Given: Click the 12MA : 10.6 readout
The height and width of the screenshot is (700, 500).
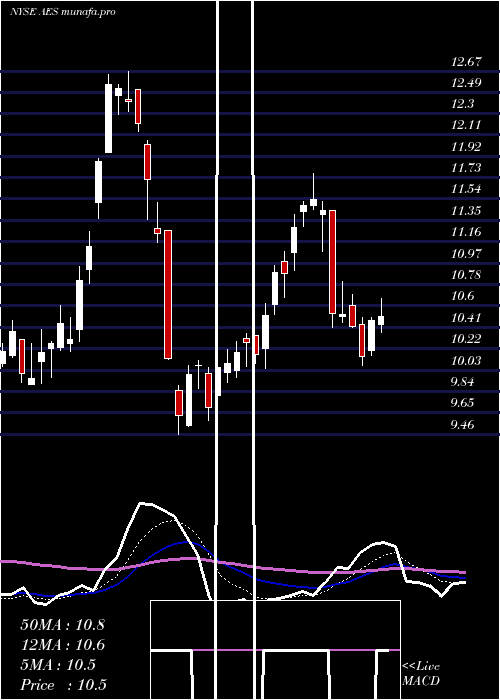Looking at the screenshot, I should 62,645.
